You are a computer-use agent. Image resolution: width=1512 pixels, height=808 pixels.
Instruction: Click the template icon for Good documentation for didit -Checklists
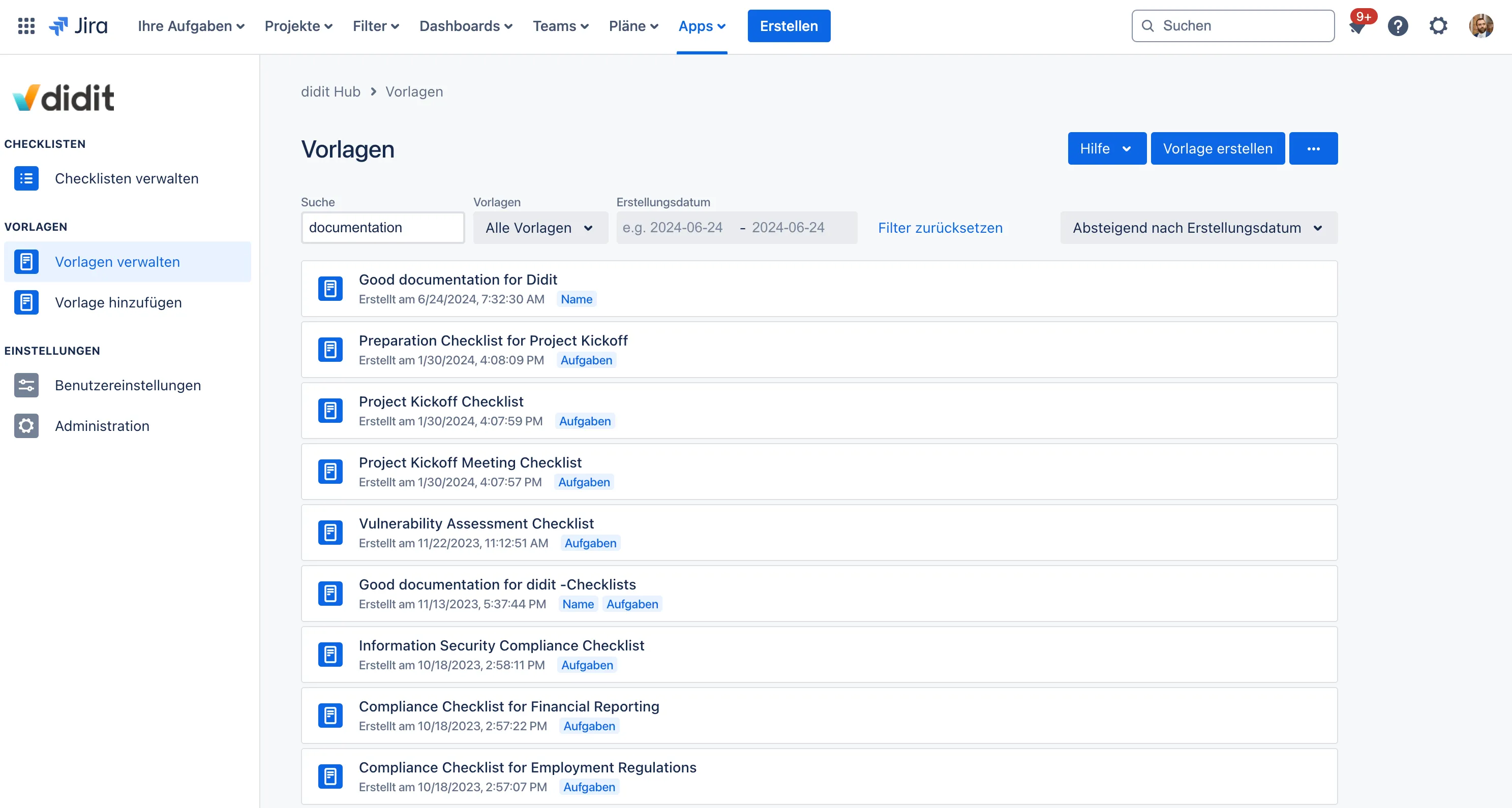[x=330, y=594]
